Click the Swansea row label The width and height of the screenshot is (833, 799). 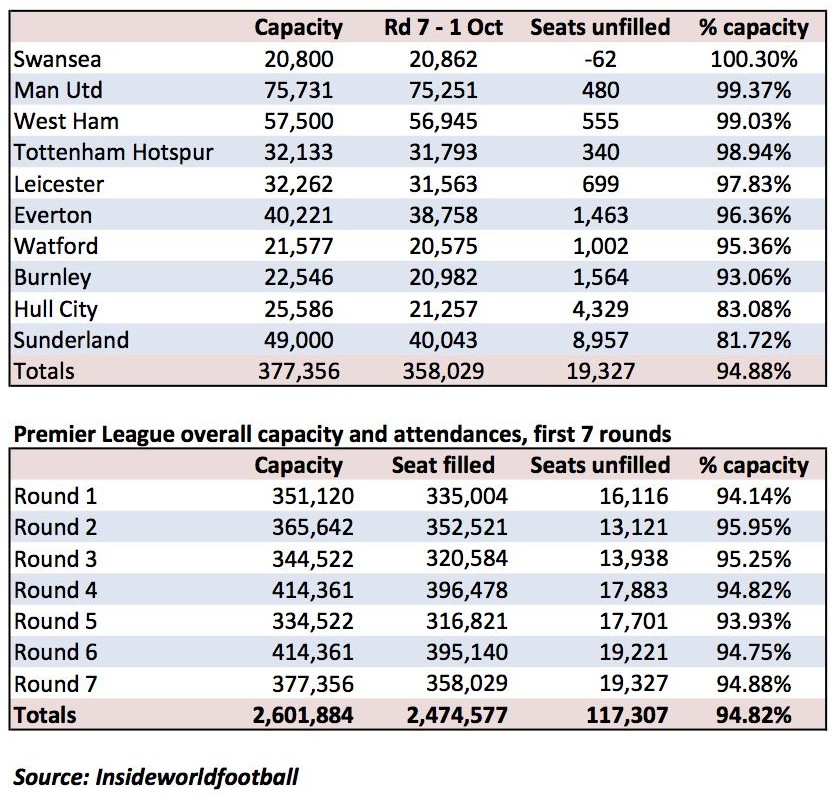point(57,59)
